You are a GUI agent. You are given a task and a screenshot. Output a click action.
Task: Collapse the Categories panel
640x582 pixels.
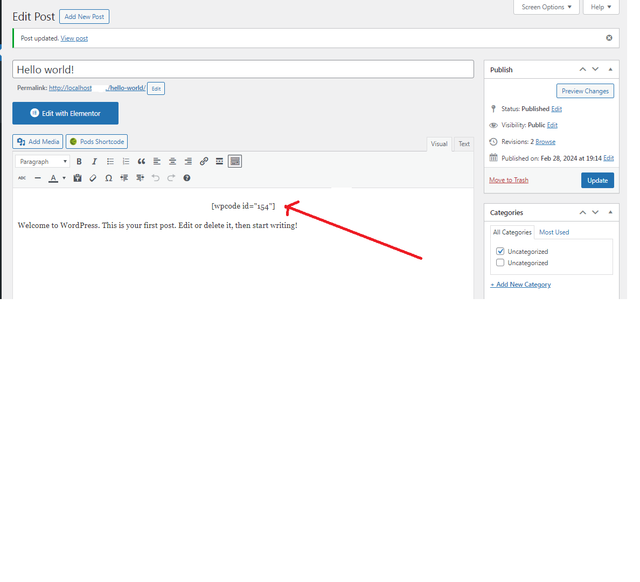click(x=611, y=212)
